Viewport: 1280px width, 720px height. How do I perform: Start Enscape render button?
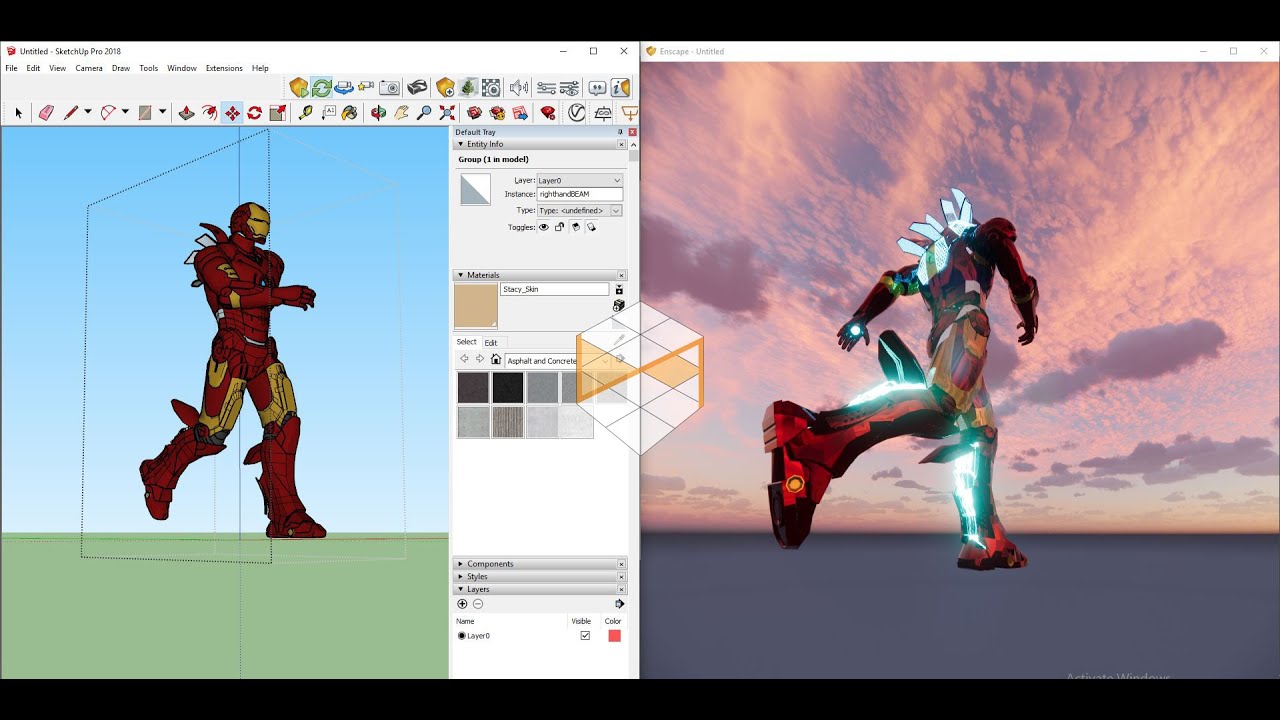pyautogui.click(x=298, y=88)
